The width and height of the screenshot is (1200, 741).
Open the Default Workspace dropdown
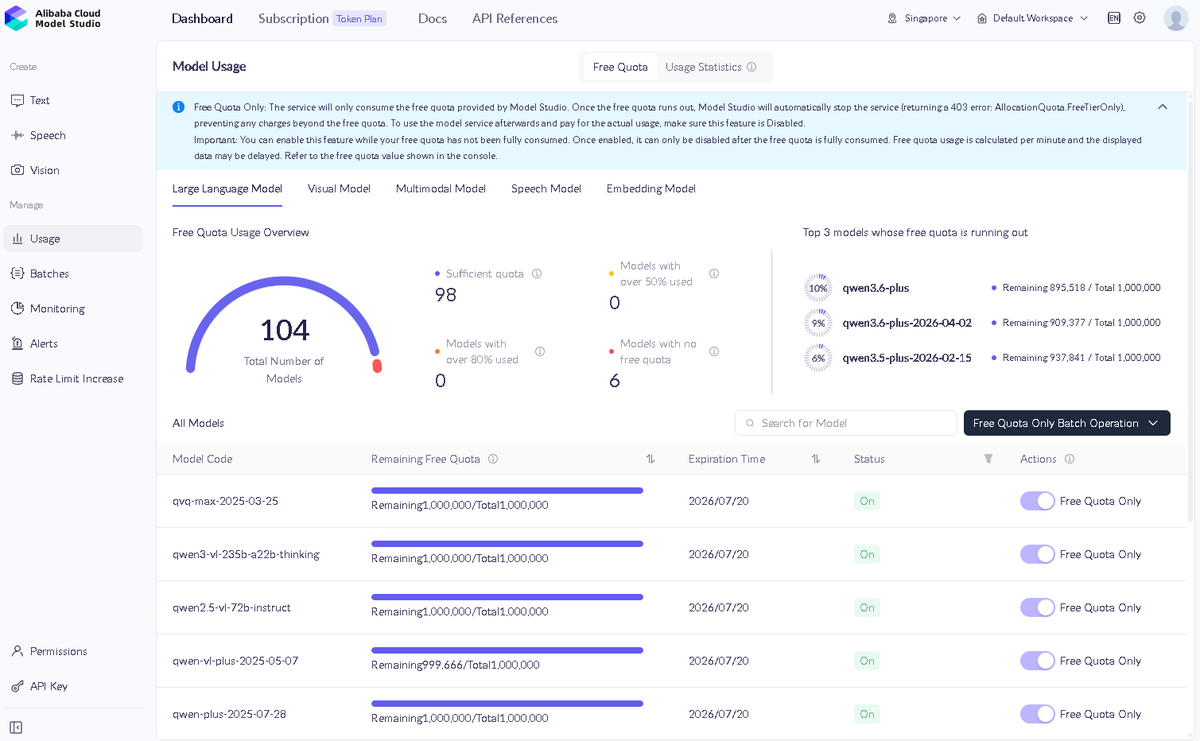click(1033, 18)
